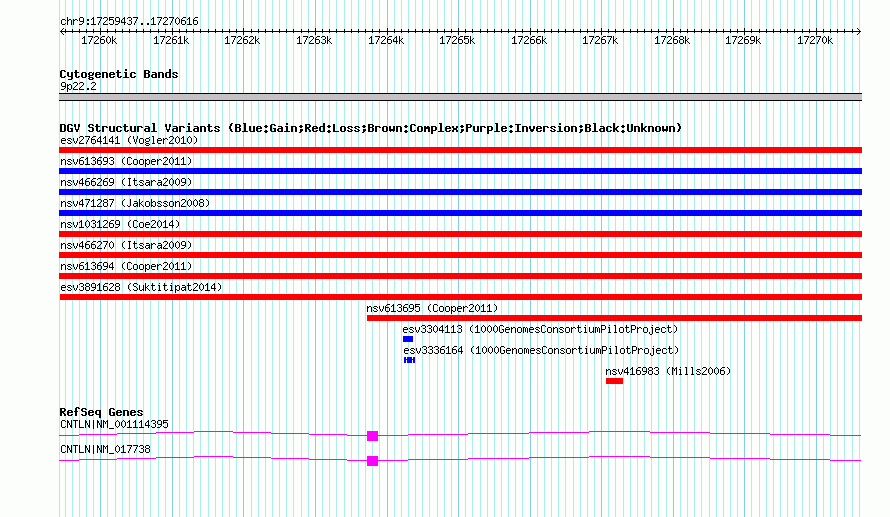Click the red nsv613694 (Cooper2011) loss bar
The width and height of the screenshot is (890, 517).
point(460,276)
